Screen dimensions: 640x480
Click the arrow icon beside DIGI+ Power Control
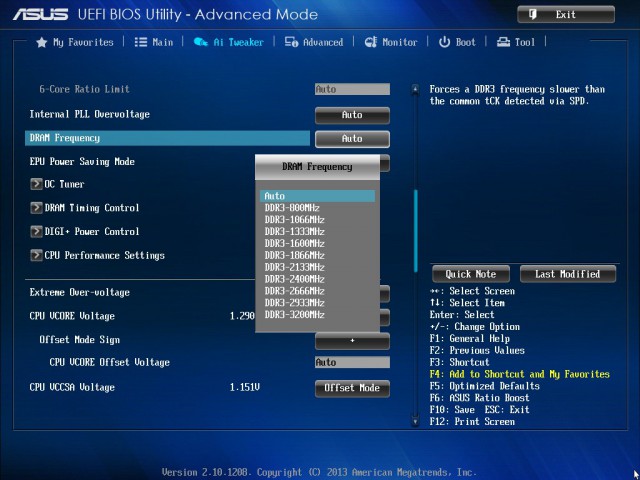[36, 231]
